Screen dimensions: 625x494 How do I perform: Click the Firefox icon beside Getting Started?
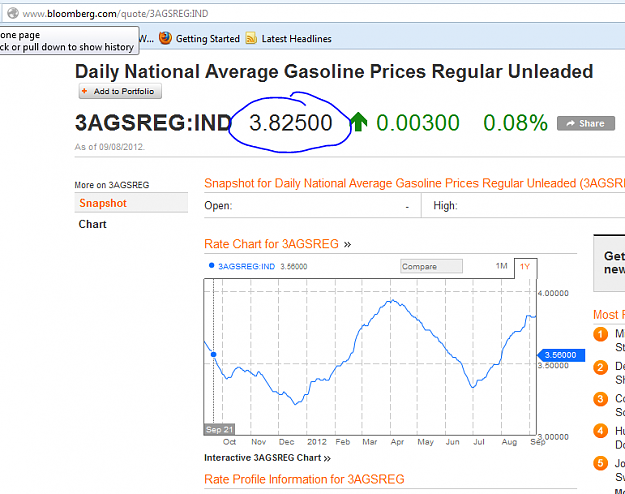[x=165, y=38]
